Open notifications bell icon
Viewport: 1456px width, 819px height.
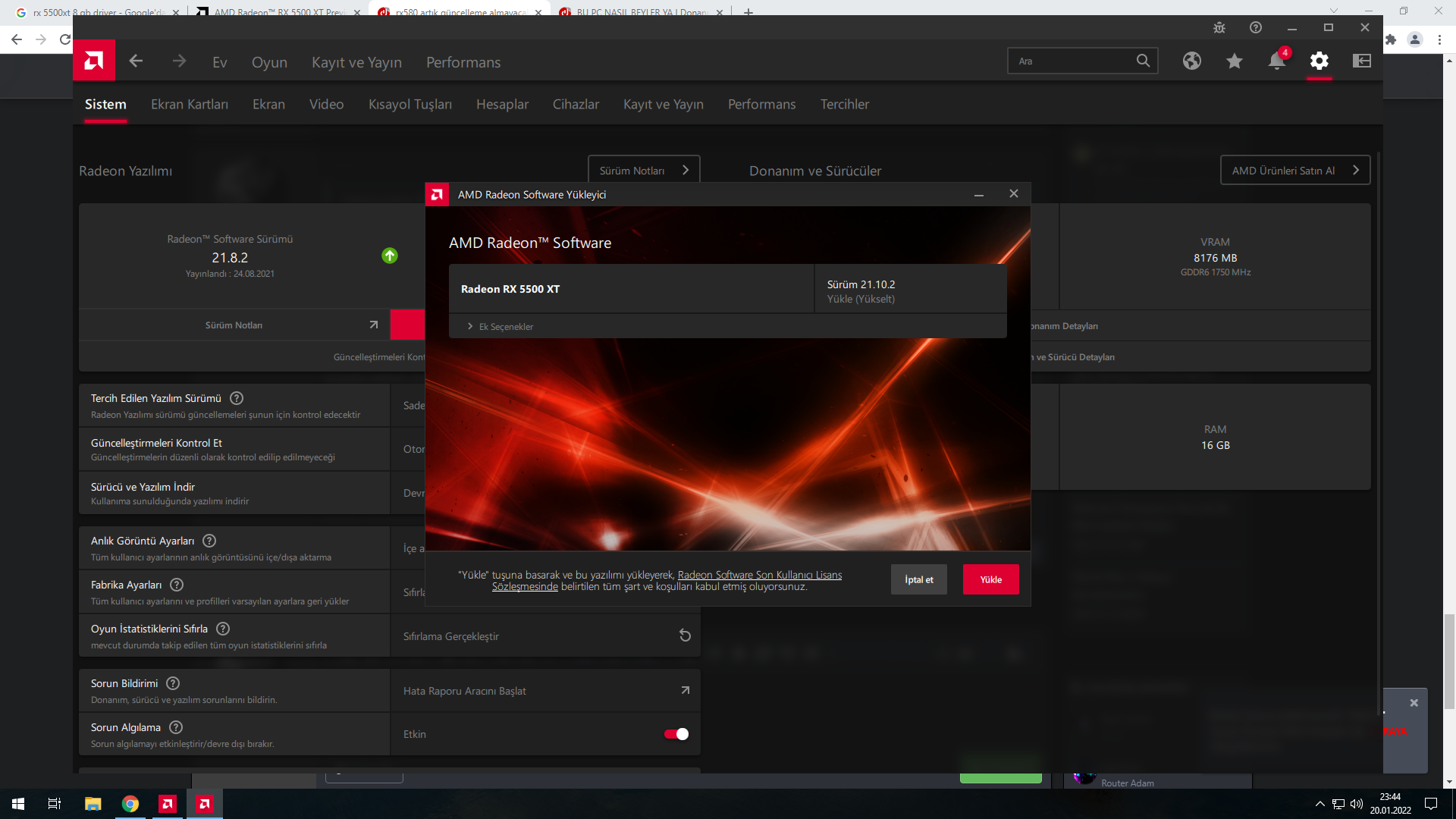(x=1277, y=61)
